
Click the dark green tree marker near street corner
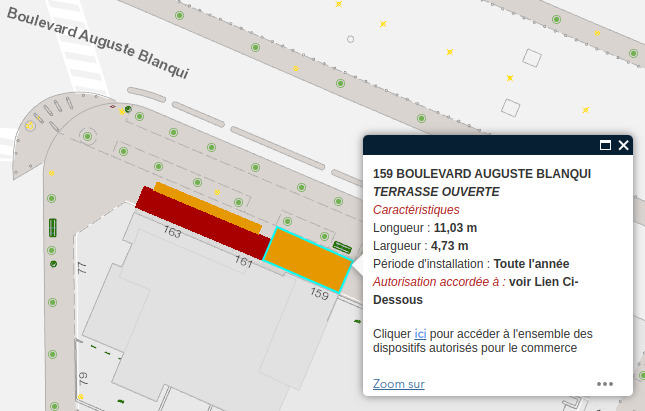point(128,108)
